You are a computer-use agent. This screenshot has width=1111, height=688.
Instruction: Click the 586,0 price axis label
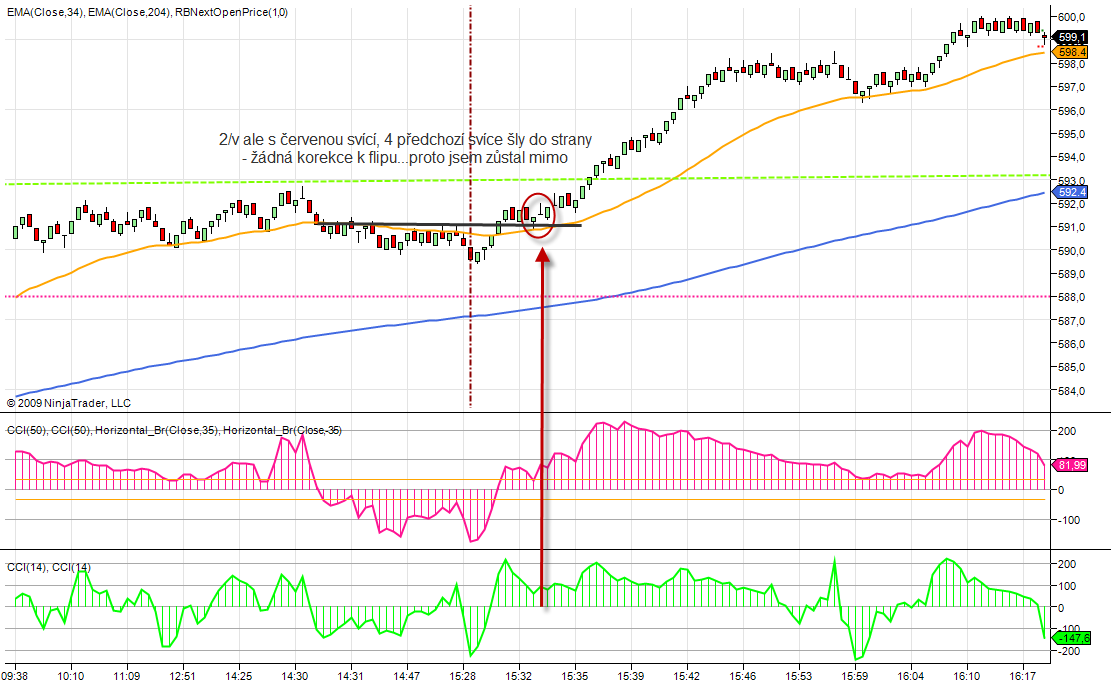coord(1071,344)
